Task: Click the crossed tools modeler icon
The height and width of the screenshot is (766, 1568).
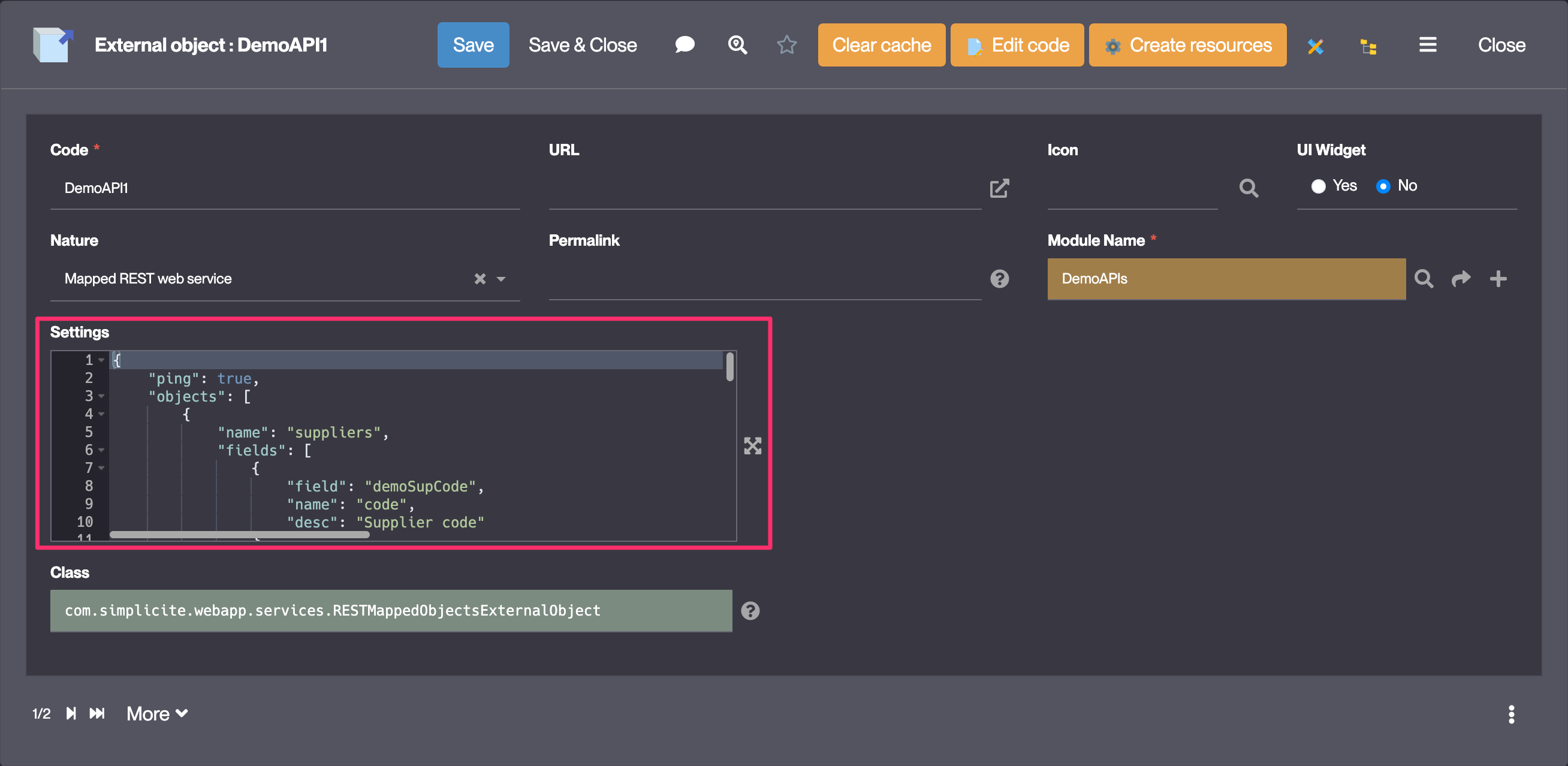Action: pos(1315,46)
